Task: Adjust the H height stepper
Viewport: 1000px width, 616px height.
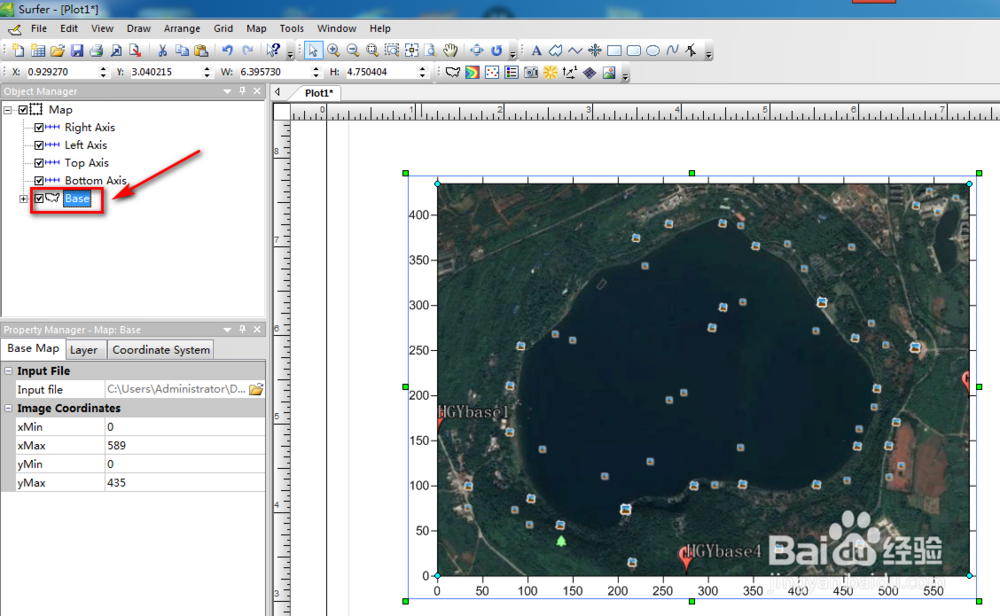Action: [x=422, y=72]
